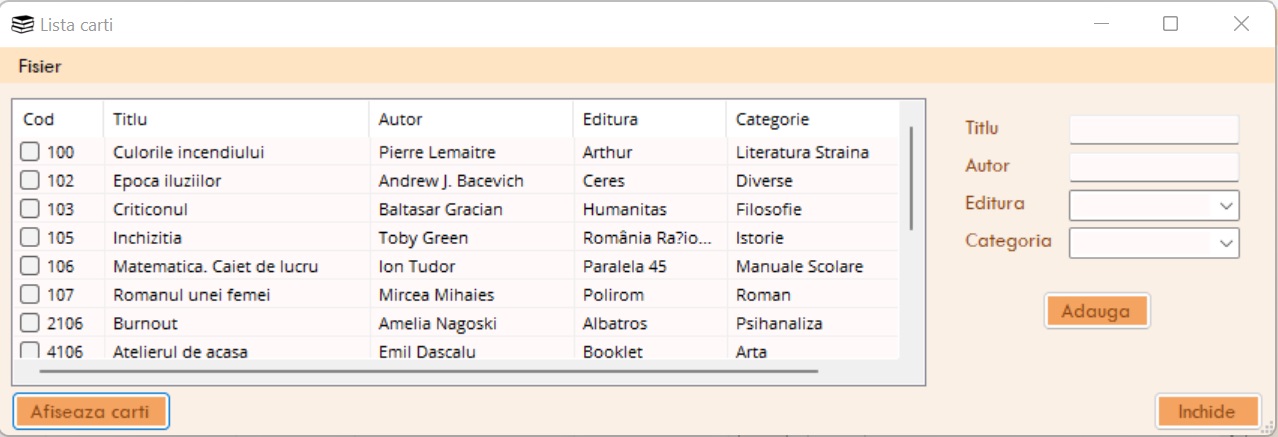Check the box for book 100

30,152
